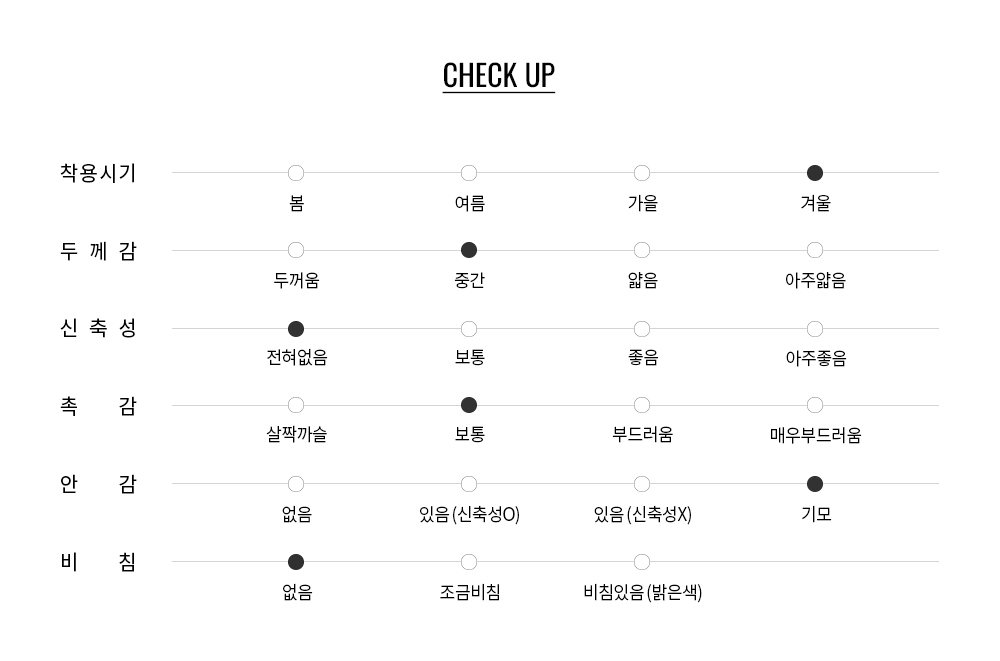The width and height of the screenshot is (1000, 661).
Task: Click the filled 중간 thickness circle
Action: tap(469, 250)
